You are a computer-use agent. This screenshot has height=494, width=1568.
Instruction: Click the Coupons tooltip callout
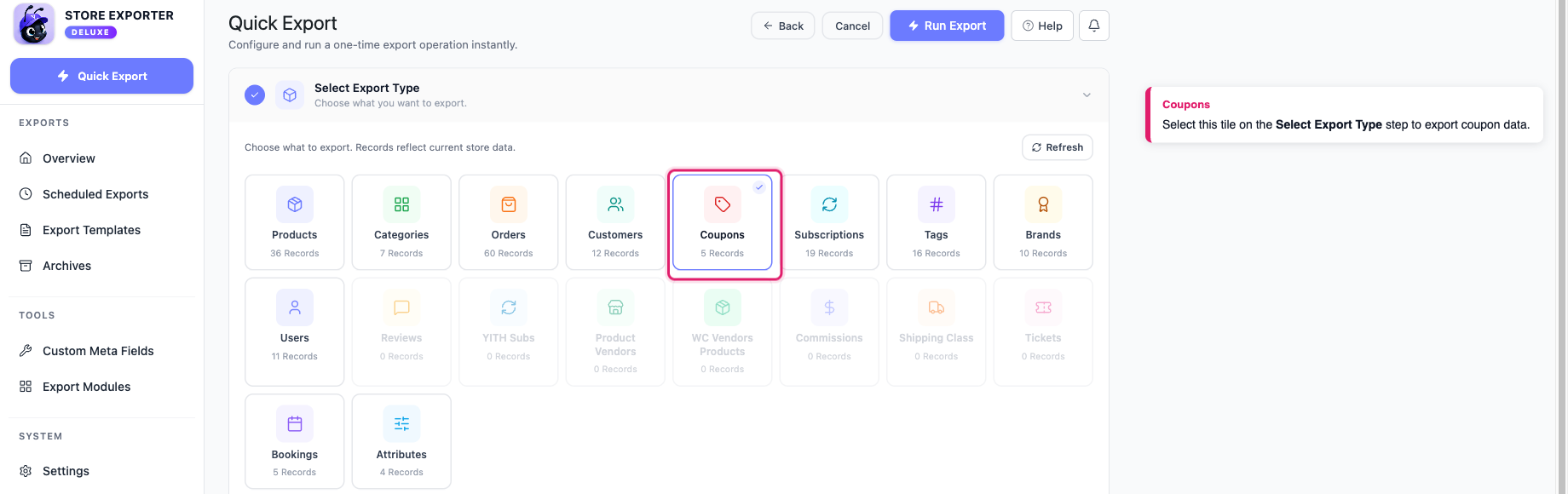pos(1345,115)
